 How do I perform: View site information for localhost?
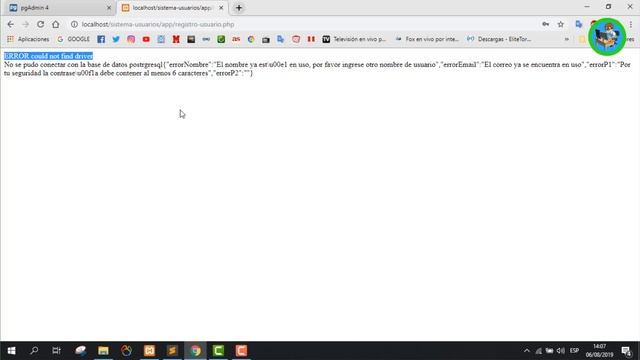pyautogui.click(x=74, y=24)
